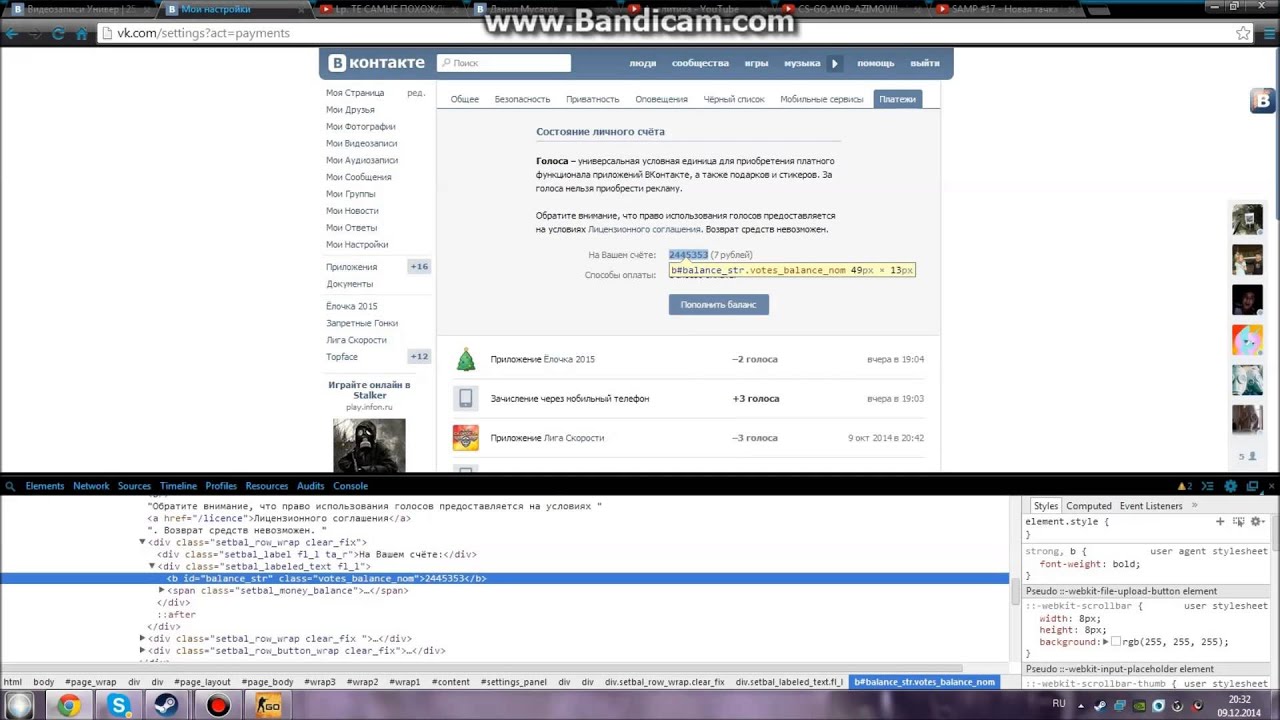Collapse the setbal_labeled_text div node

click(x=152, y=566)
